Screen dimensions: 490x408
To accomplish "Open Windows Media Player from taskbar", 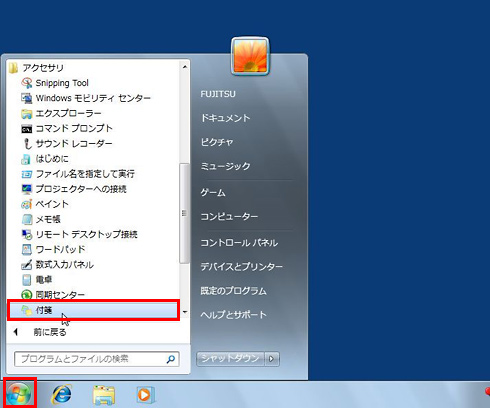I will [145, 395].
